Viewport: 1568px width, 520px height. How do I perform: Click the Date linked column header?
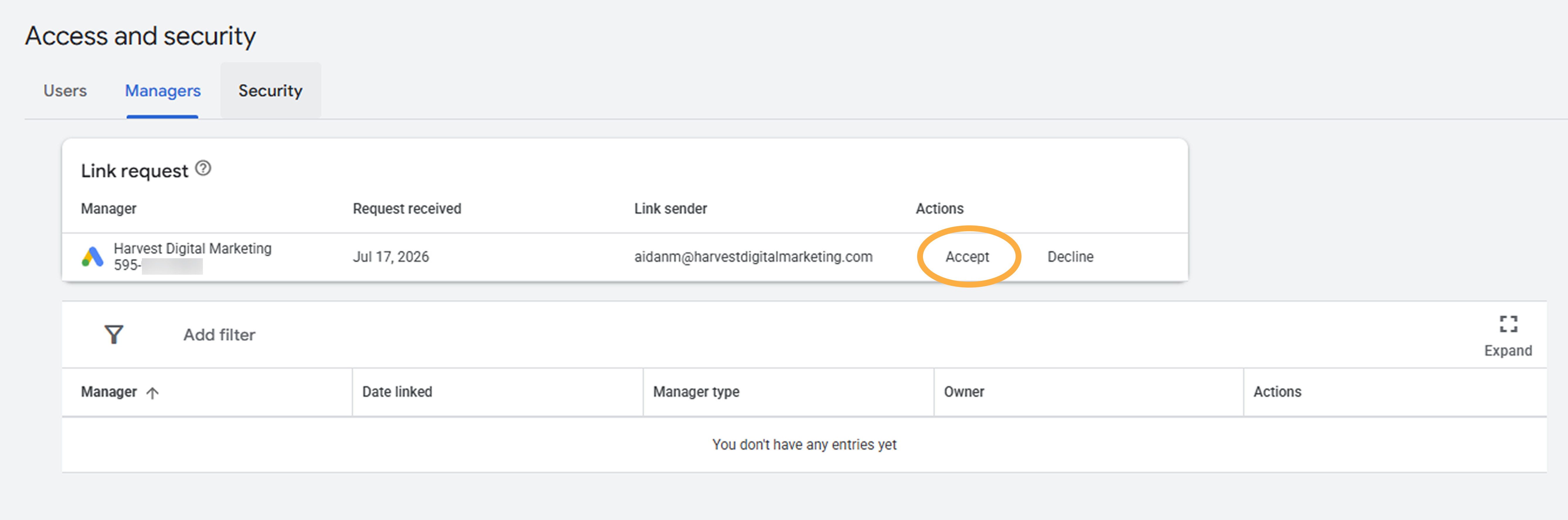tap(397, 391)
